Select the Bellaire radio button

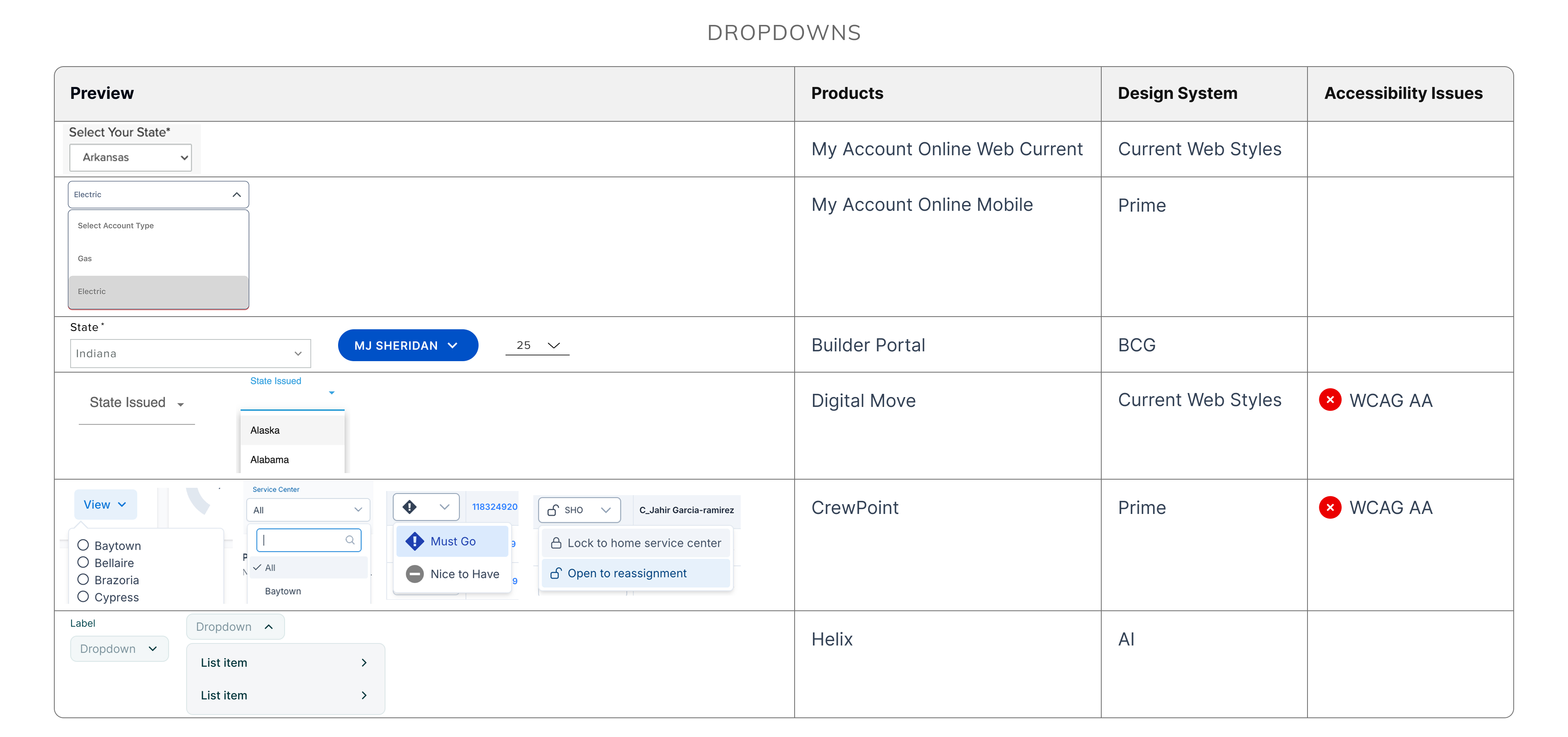(x=83, y=562)
